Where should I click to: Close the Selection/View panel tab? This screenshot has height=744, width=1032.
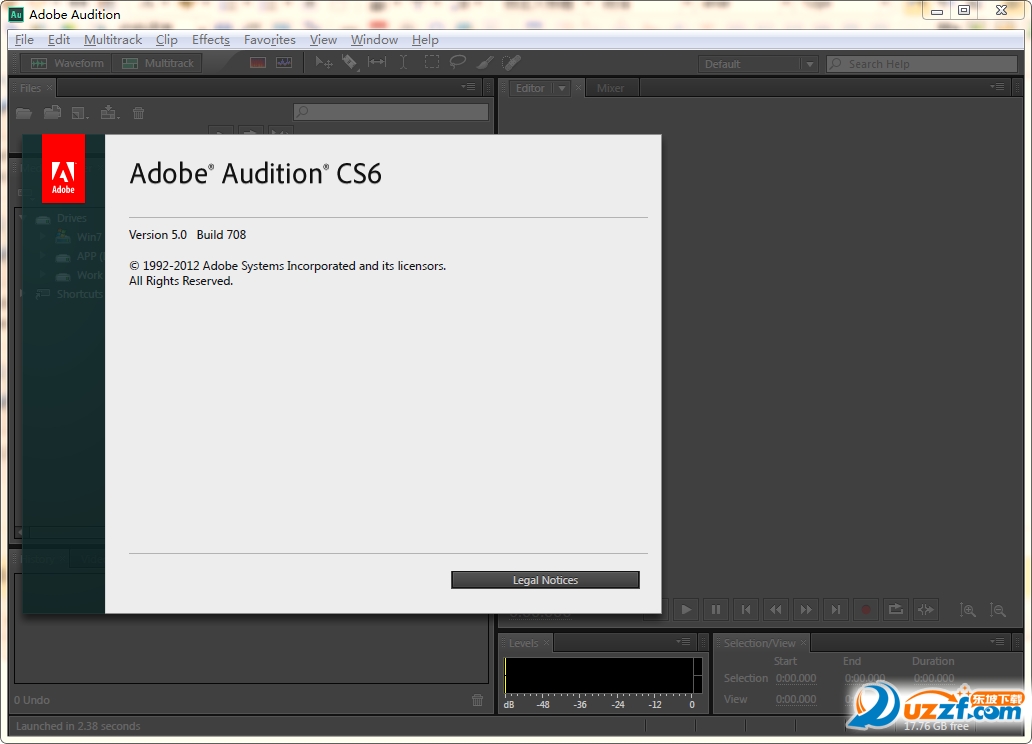pos(803,643)
